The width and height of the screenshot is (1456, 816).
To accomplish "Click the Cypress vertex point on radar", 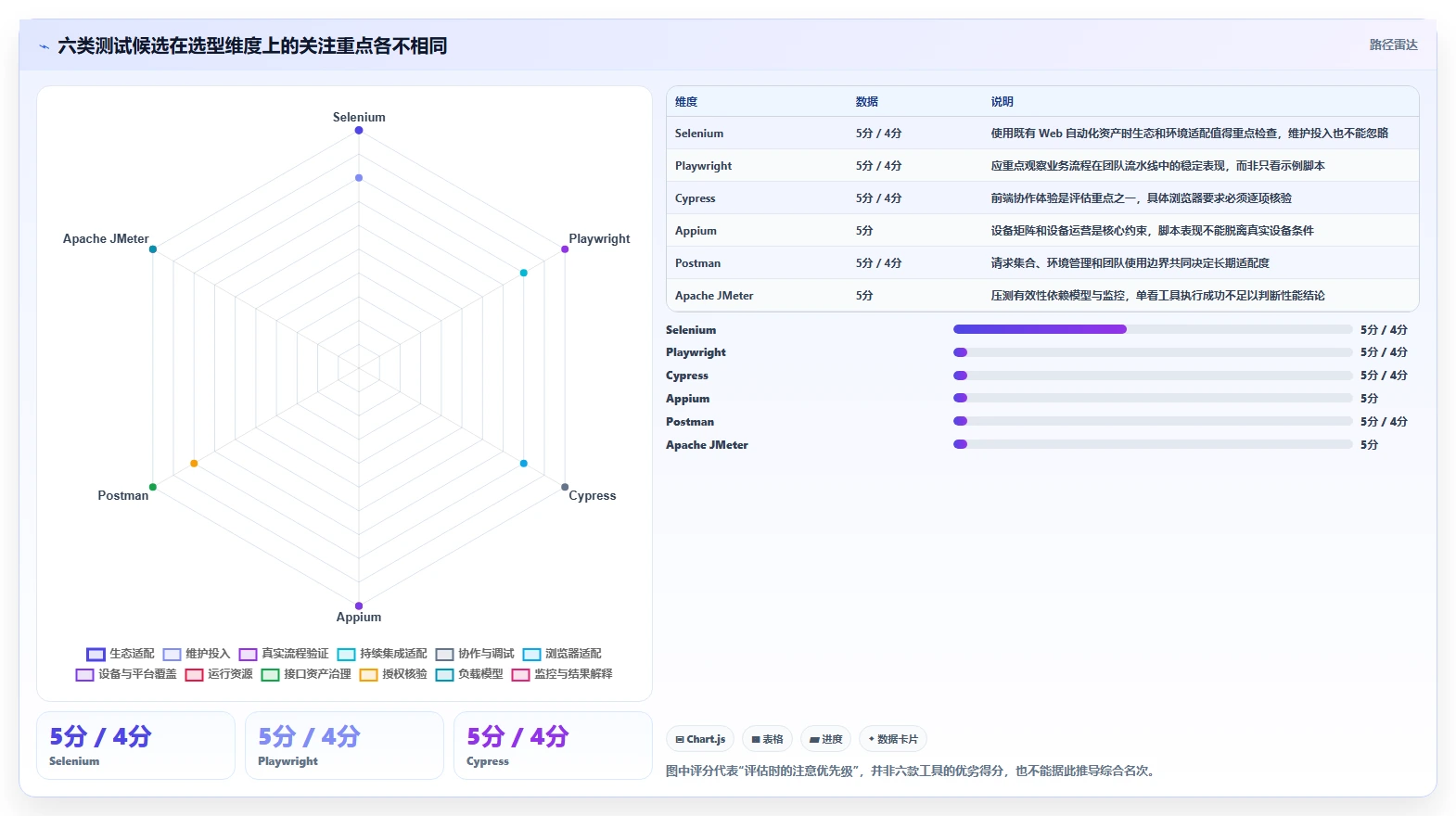I will pos(565,487).
